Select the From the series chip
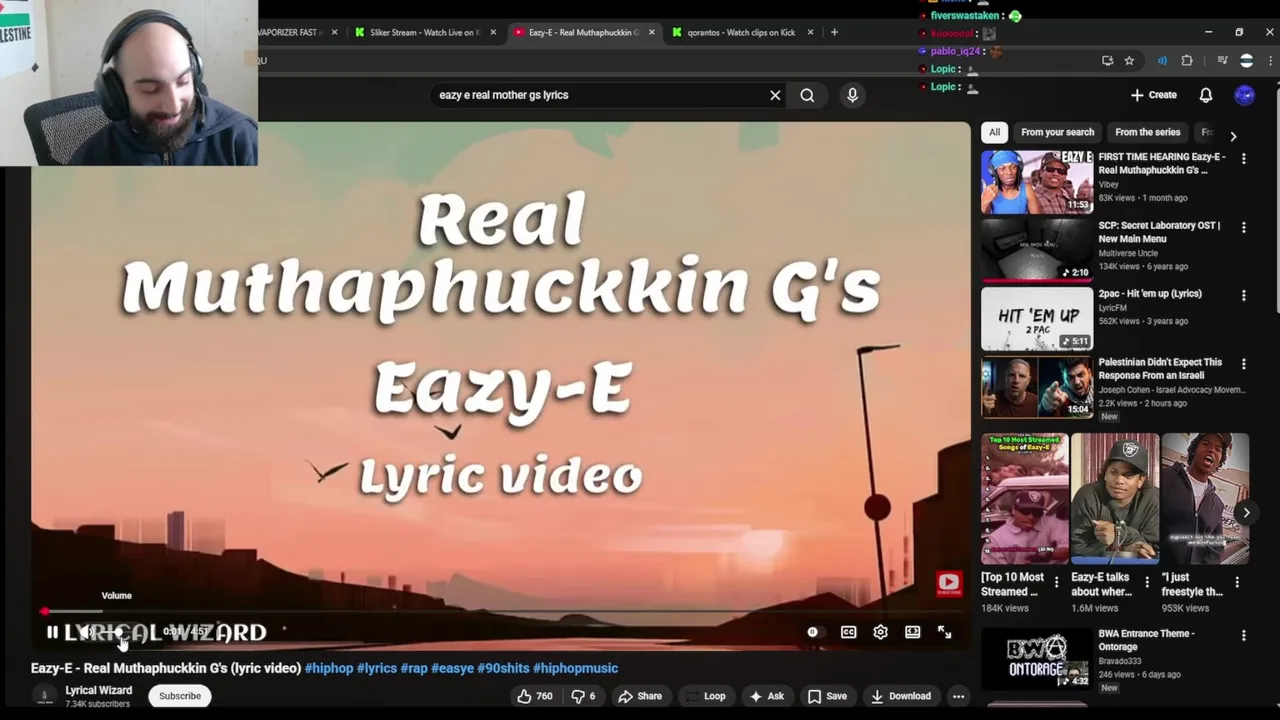 (x=1147, y=132)
